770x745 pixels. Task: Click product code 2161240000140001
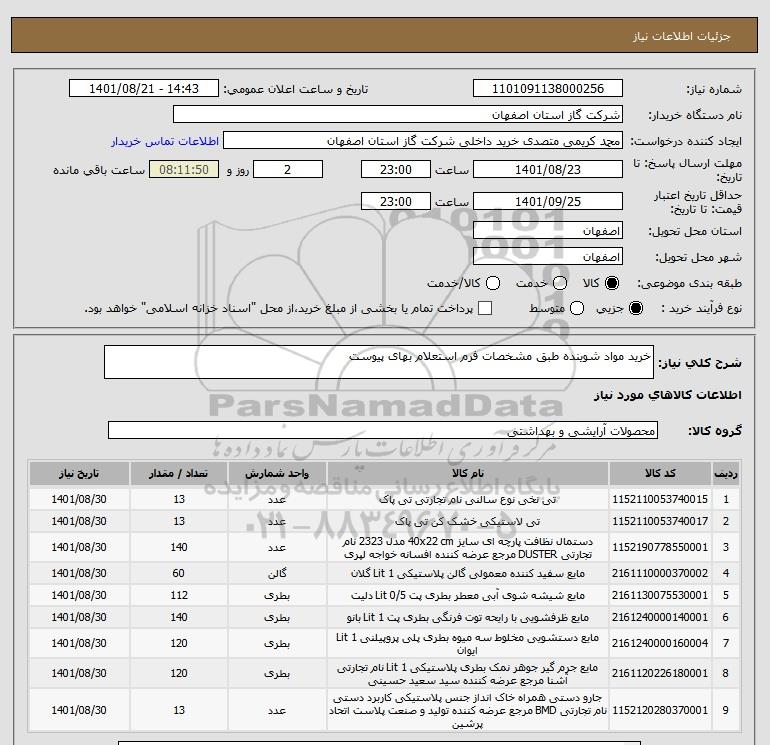pyautogui.click(x=660, y=617)
